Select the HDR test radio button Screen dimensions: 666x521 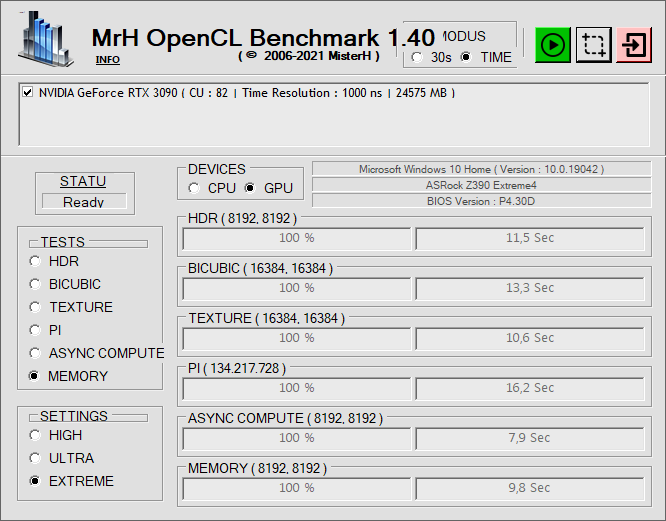(35, 261)
